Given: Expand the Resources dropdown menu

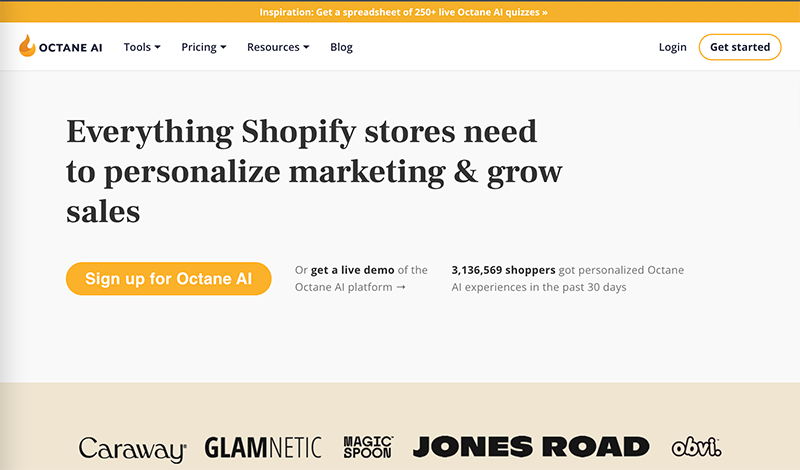Looking at the screenshot, I should [278, 47].
